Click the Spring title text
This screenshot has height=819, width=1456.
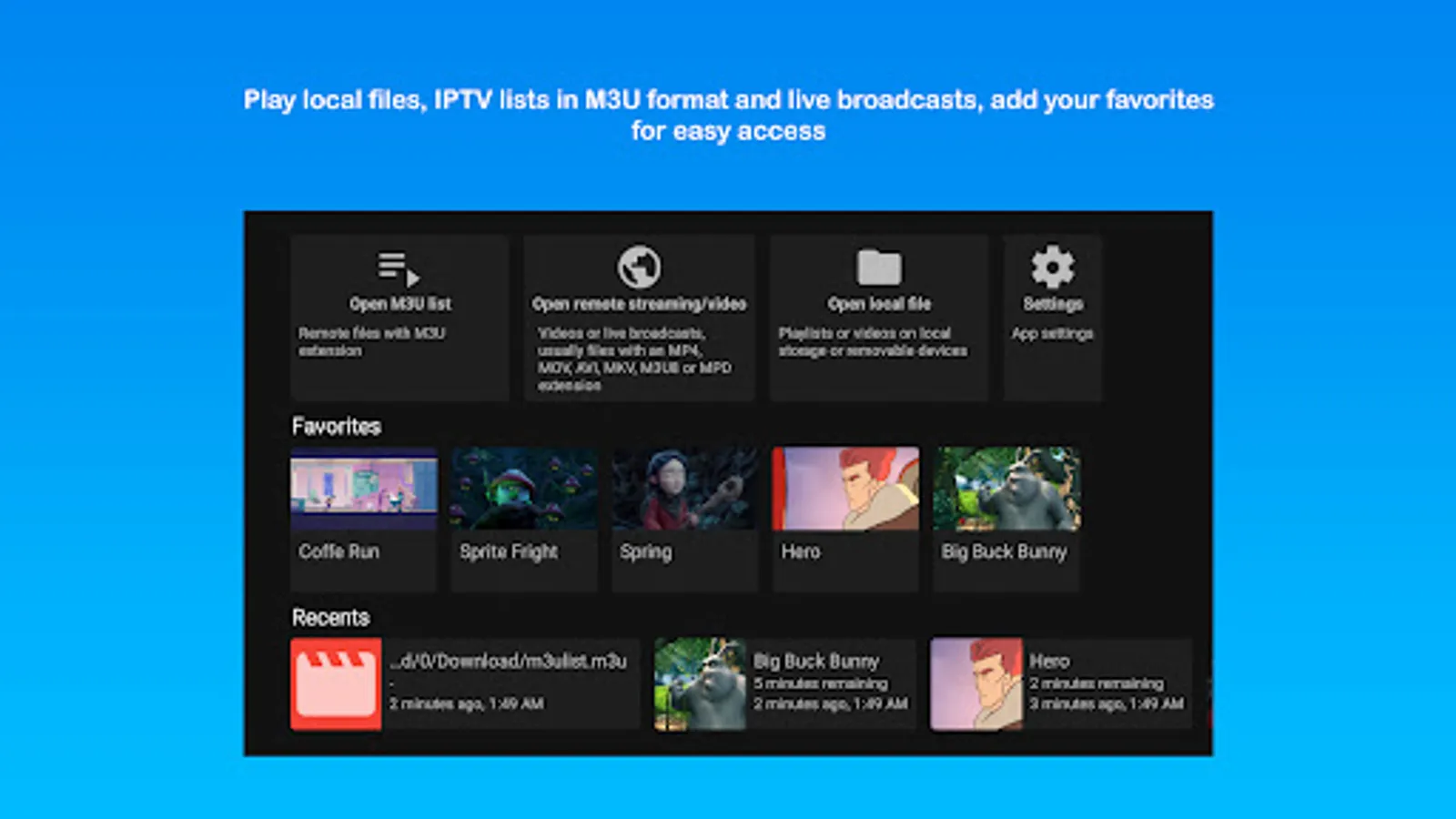(646, 552)
